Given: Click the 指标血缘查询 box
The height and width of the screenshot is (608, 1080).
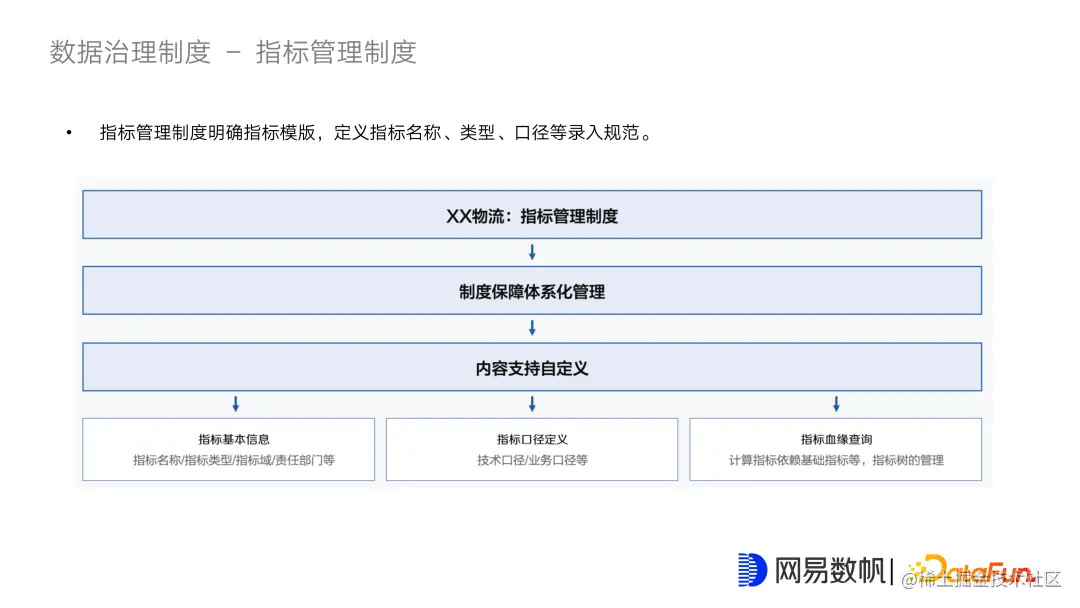Looking at the screenshot, I should pos(836,449).
